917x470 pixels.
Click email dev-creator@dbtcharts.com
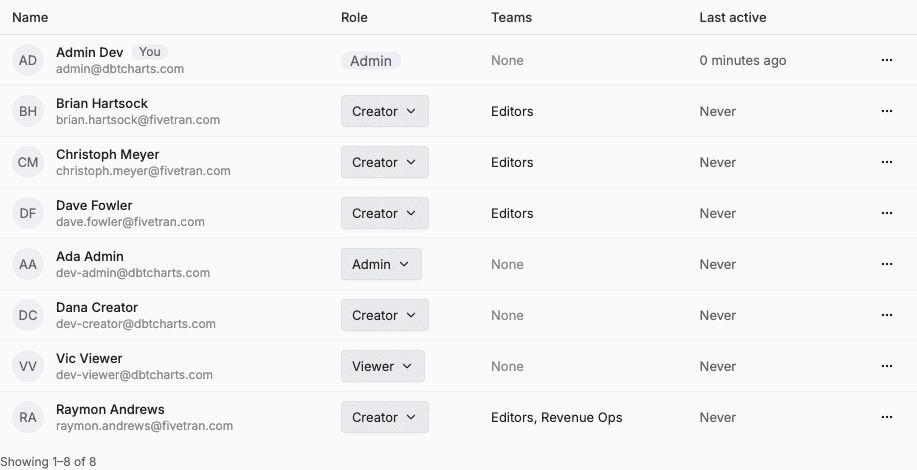136,323
